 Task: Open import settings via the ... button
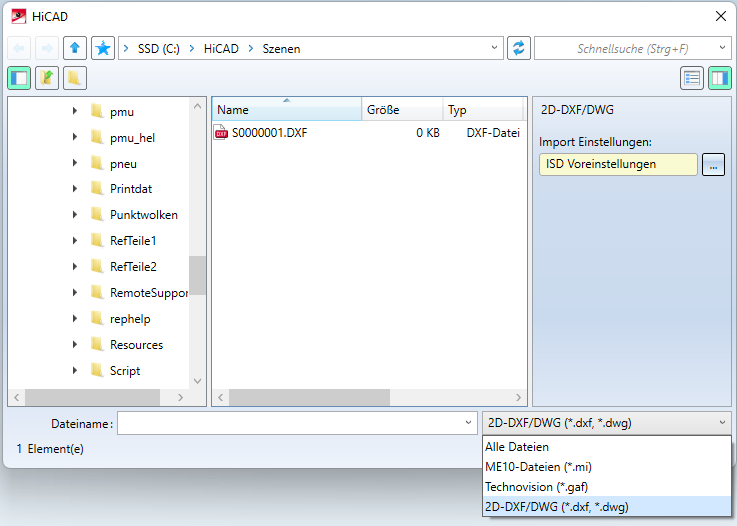click(x=713, y=165)
